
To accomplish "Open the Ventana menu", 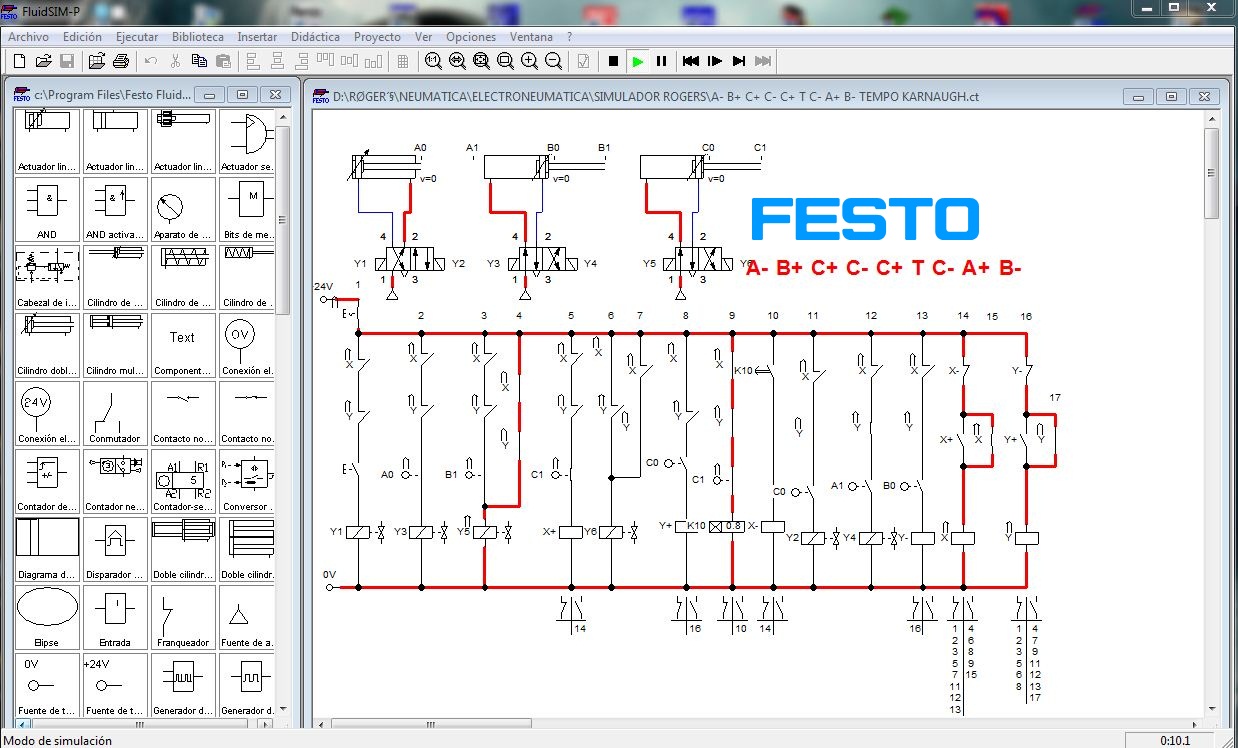I will [x=531, y=37].
